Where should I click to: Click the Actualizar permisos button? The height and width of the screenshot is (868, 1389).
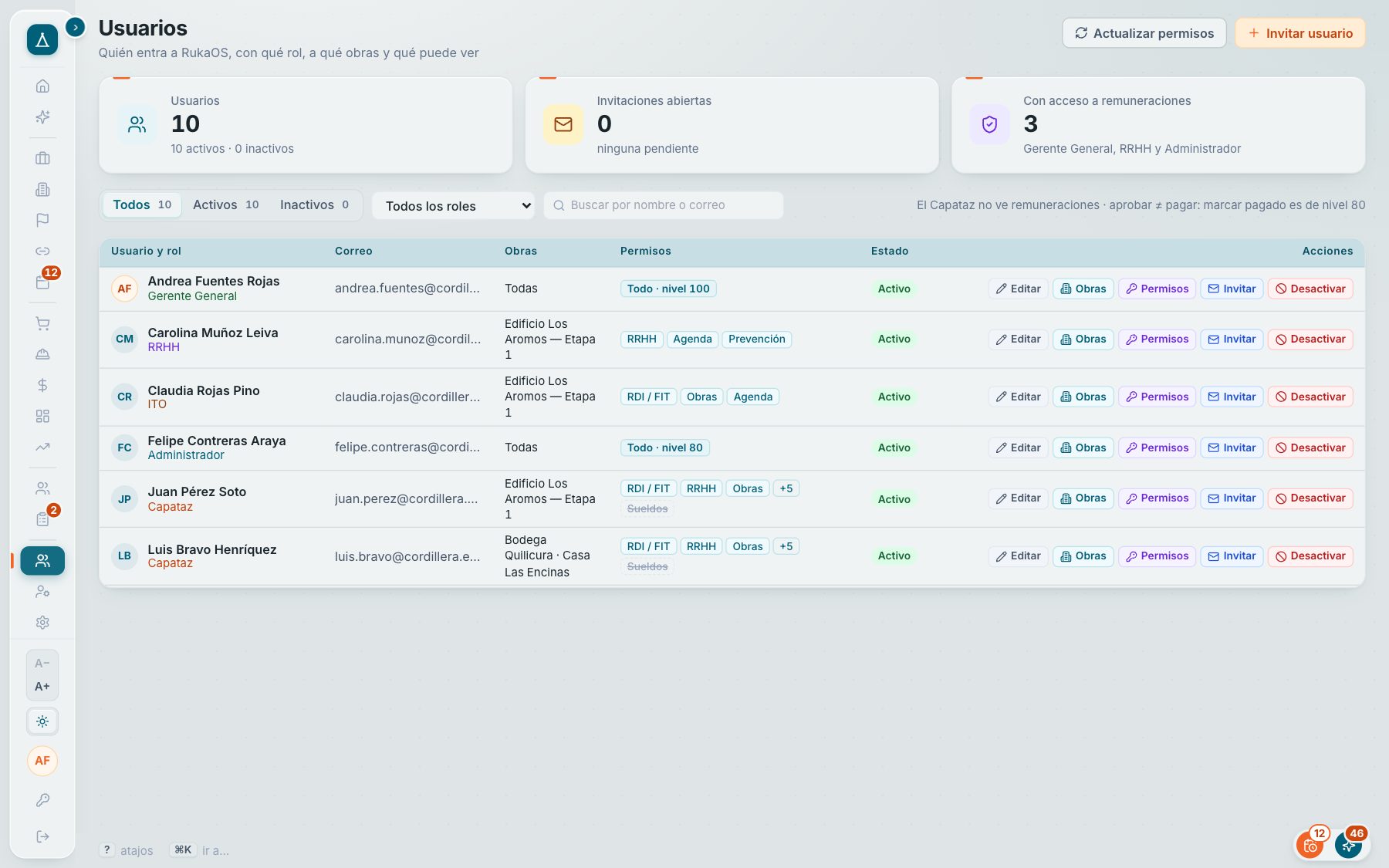click(x=1144, y=33)
